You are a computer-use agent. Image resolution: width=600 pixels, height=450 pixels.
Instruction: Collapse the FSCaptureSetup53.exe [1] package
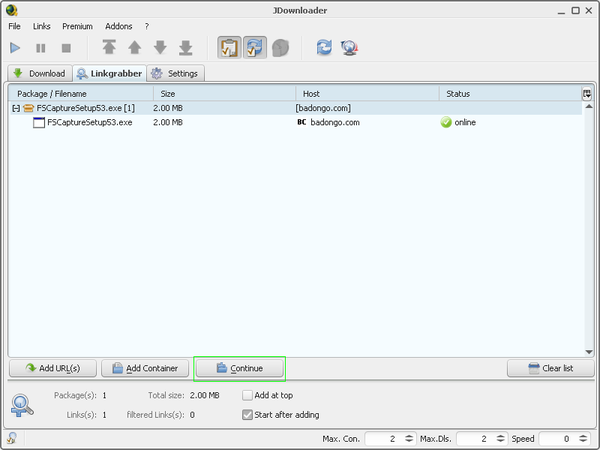tap(16, 108)
